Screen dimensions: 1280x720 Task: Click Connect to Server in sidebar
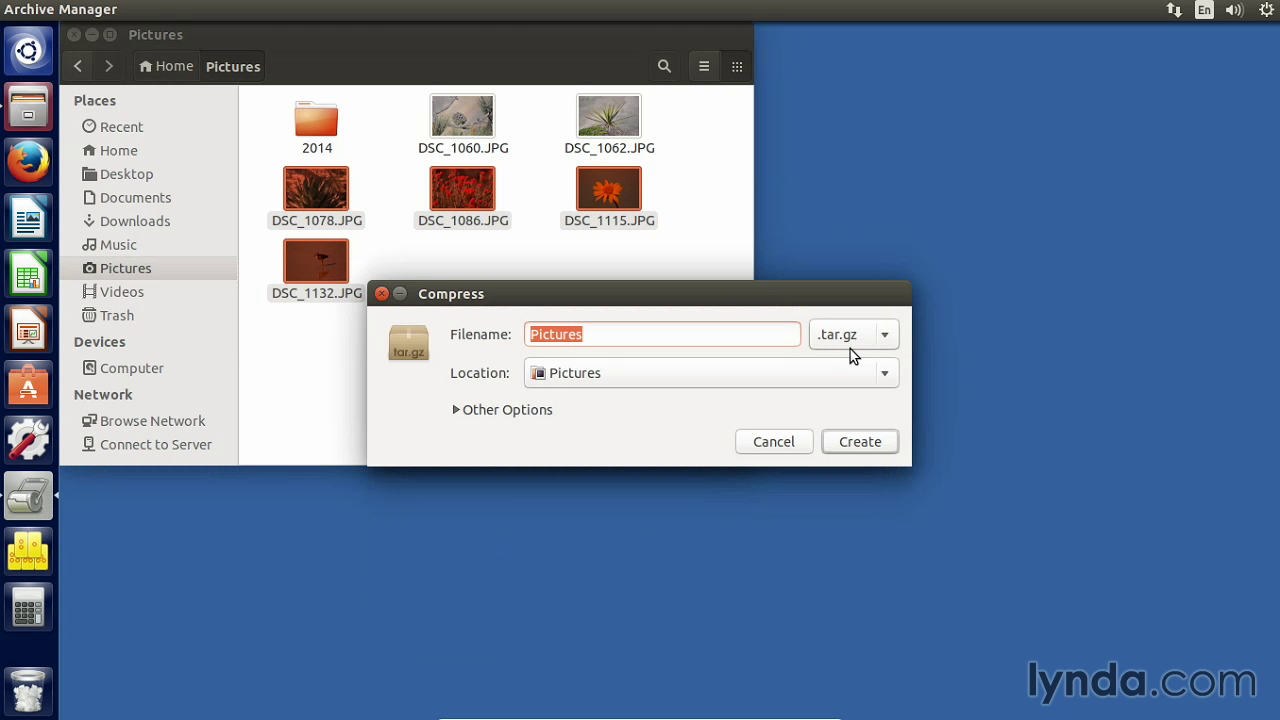click(x=148, y=444)
